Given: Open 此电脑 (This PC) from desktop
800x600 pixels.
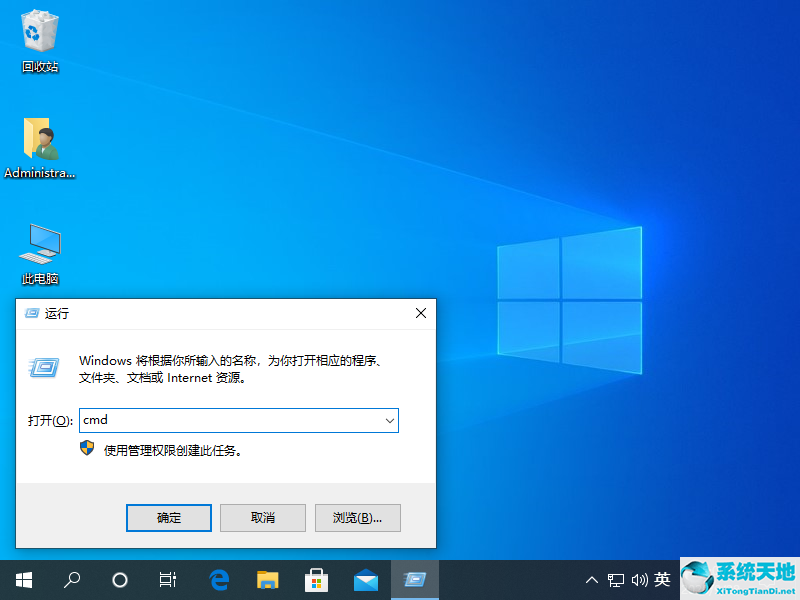Looking at the screenshot, I should tap(38, 248).
